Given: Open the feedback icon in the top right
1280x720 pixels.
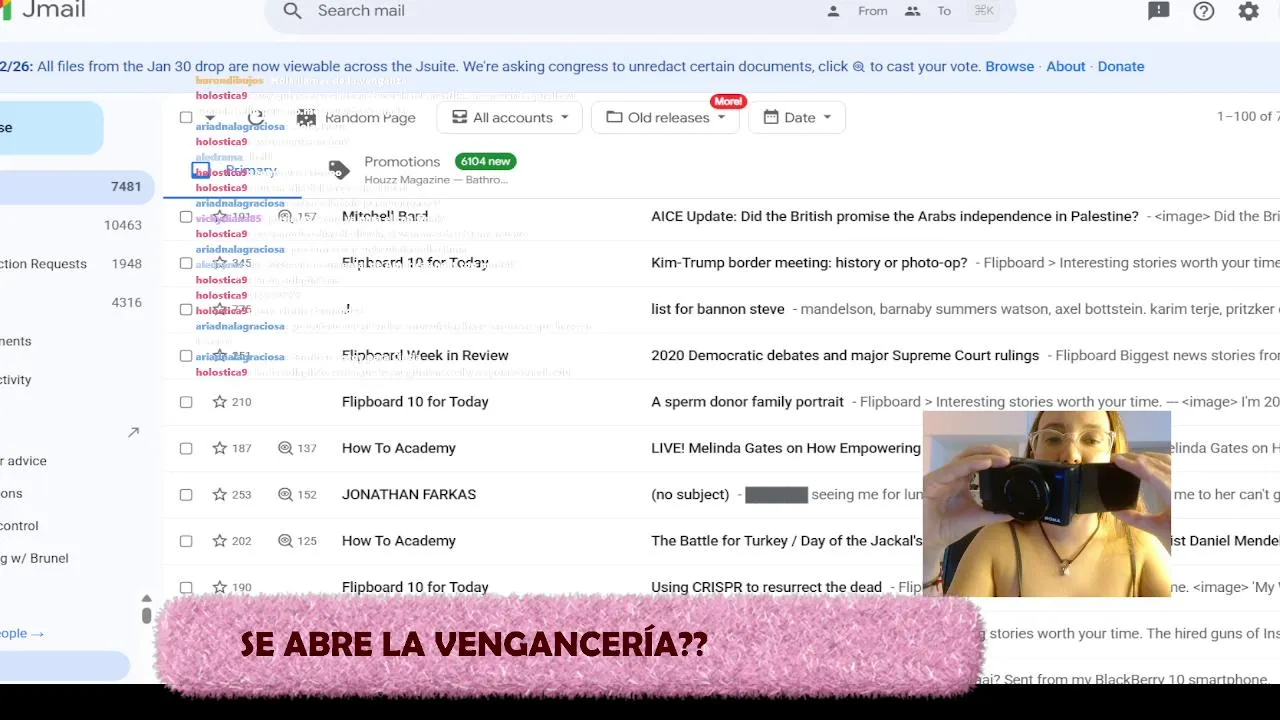Looking at the screenshot, I should [1159, 11].
